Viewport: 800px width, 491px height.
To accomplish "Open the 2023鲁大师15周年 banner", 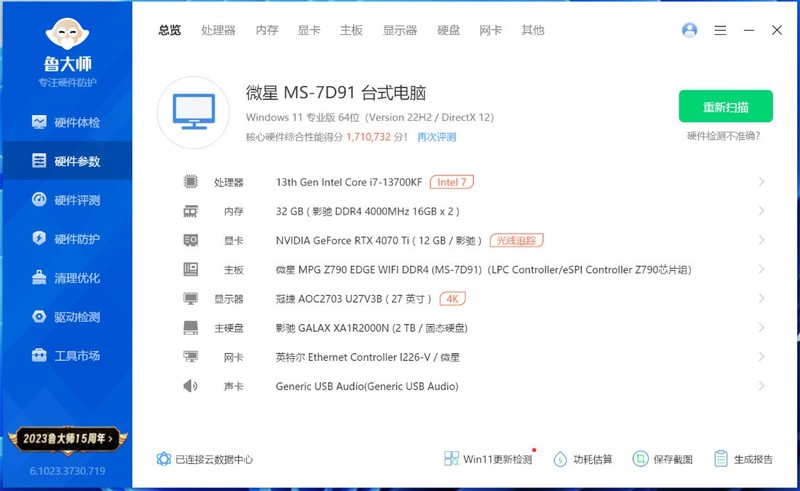I will pos(67,438).
